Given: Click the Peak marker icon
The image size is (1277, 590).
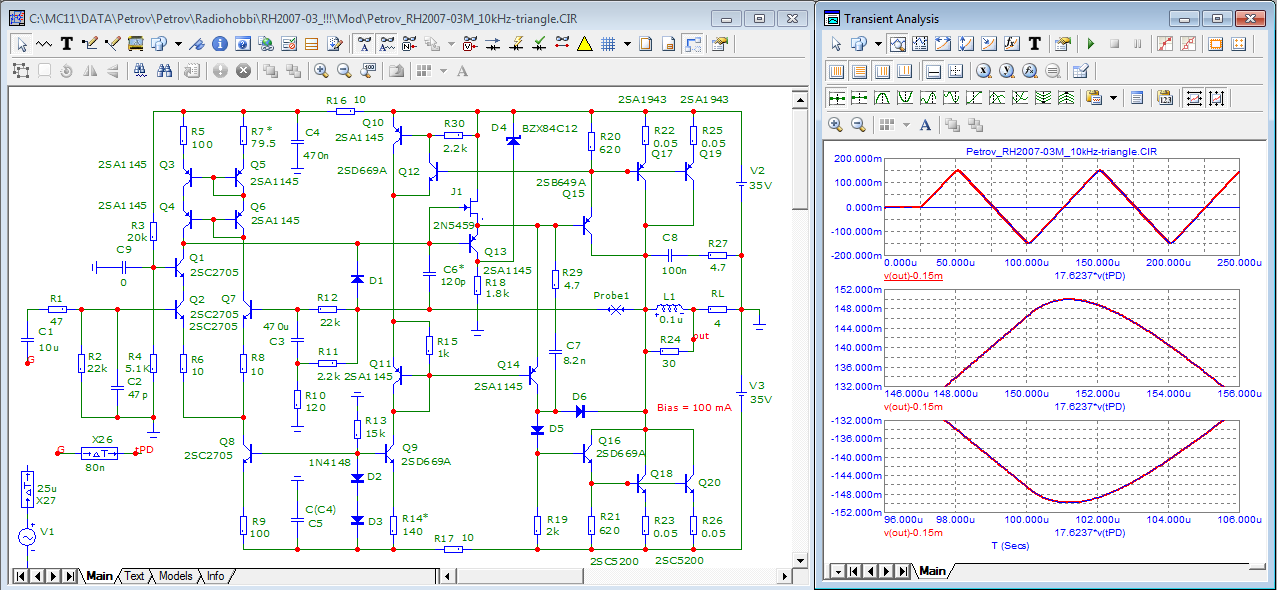Looking at the screenshot, I should point(882,98).
